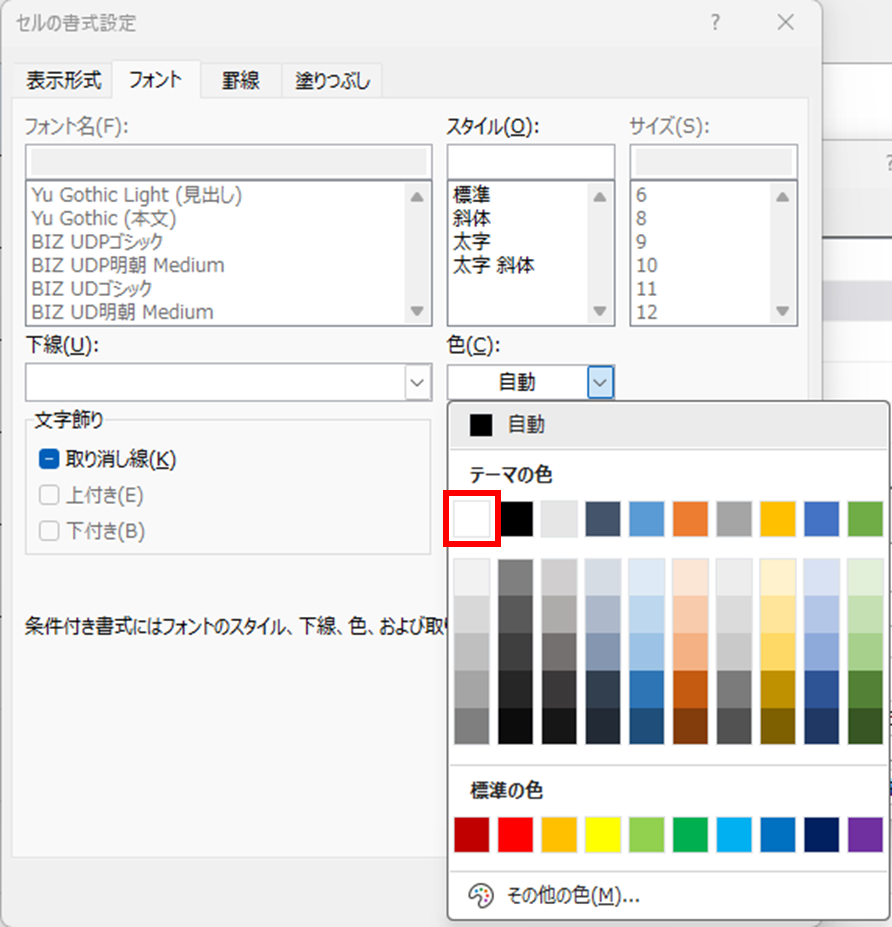Select 太字 font style
The height and width of the screenshot is (927, 892).
472,241
